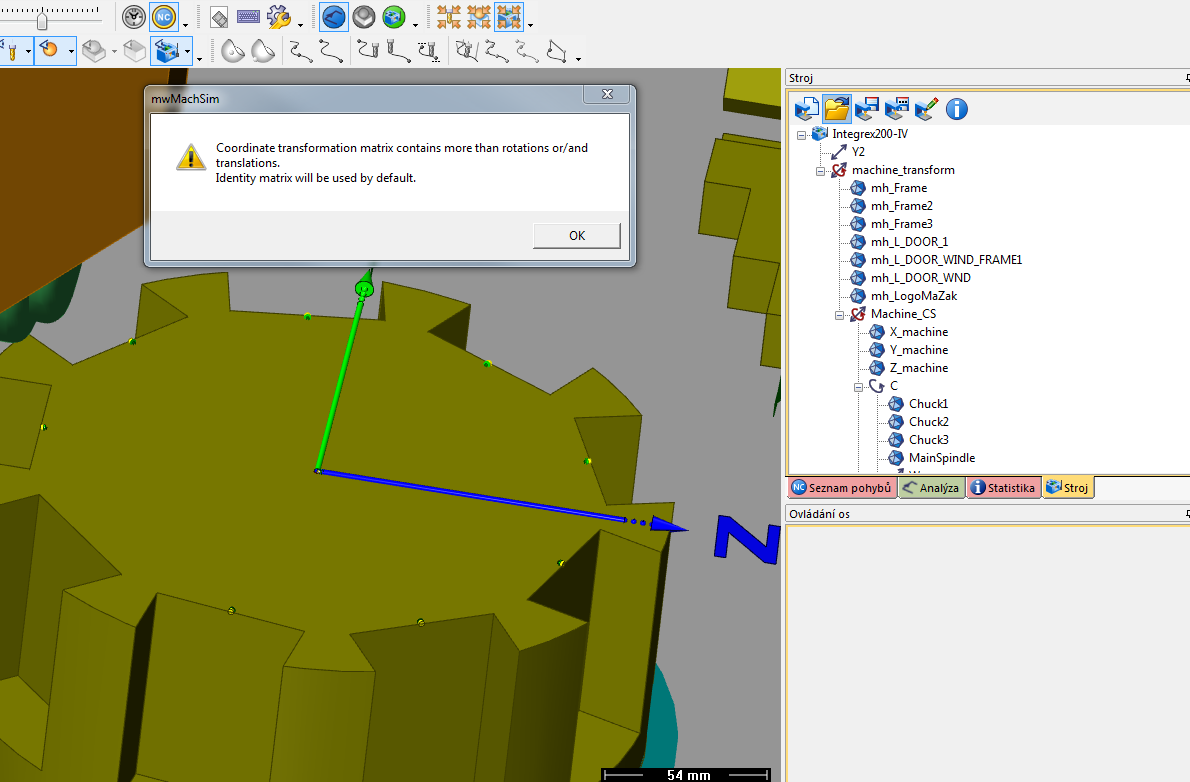Viewport: 1190px width, 782px height.
Task: Click the open machine folder icon
Action: click(837, 108)
